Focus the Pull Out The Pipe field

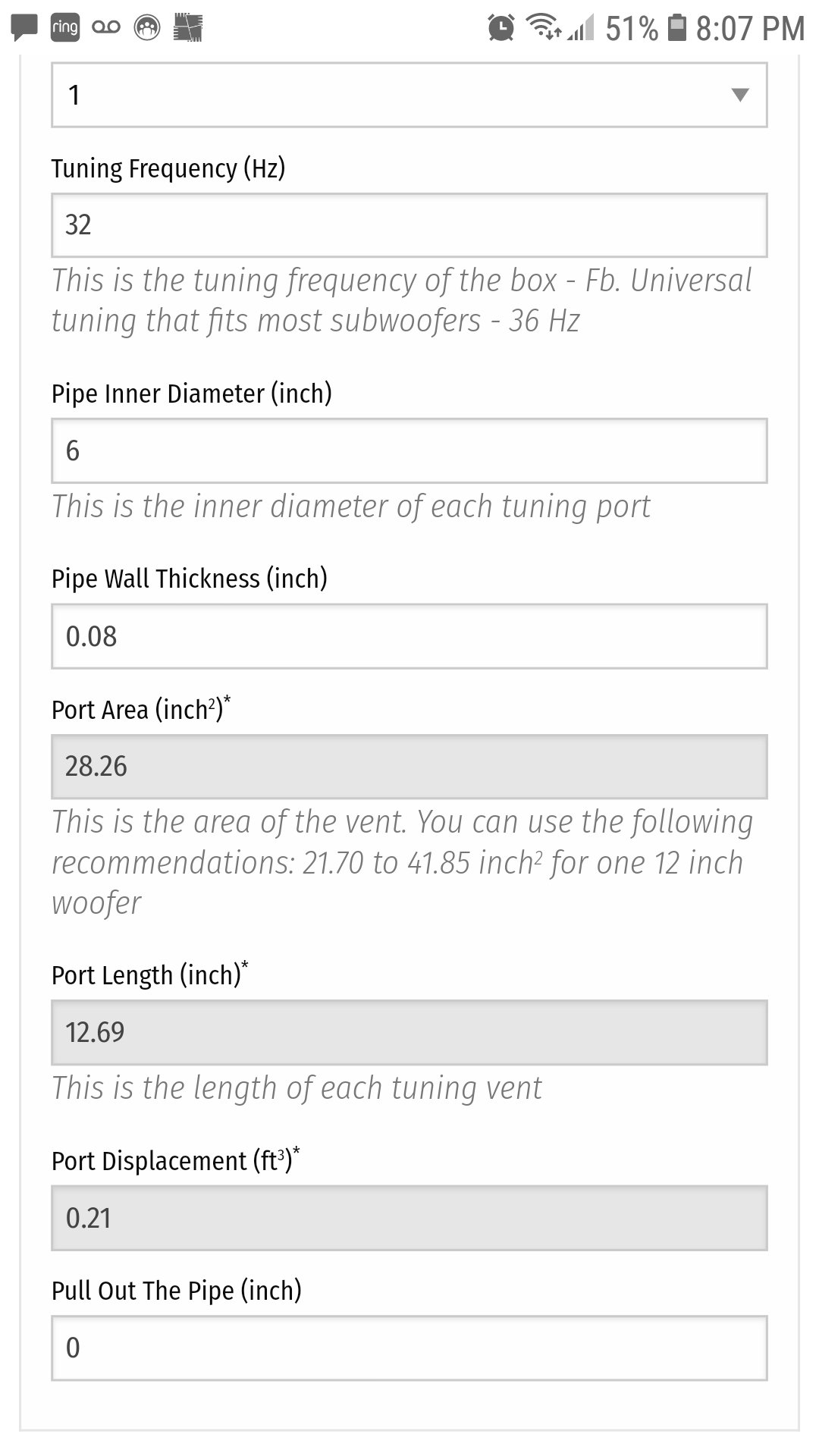tap(409, 1348)
